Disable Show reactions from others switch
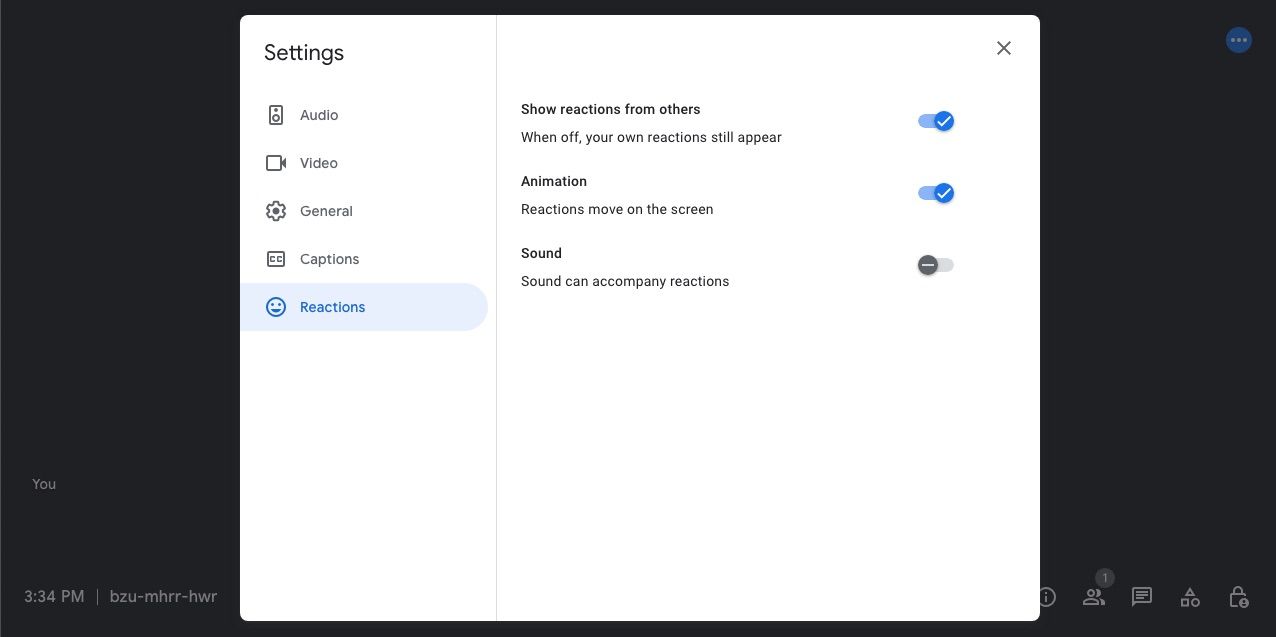The height and width of the screenshot is (637, 1276). pyautogui.click(x=936, y=121)
